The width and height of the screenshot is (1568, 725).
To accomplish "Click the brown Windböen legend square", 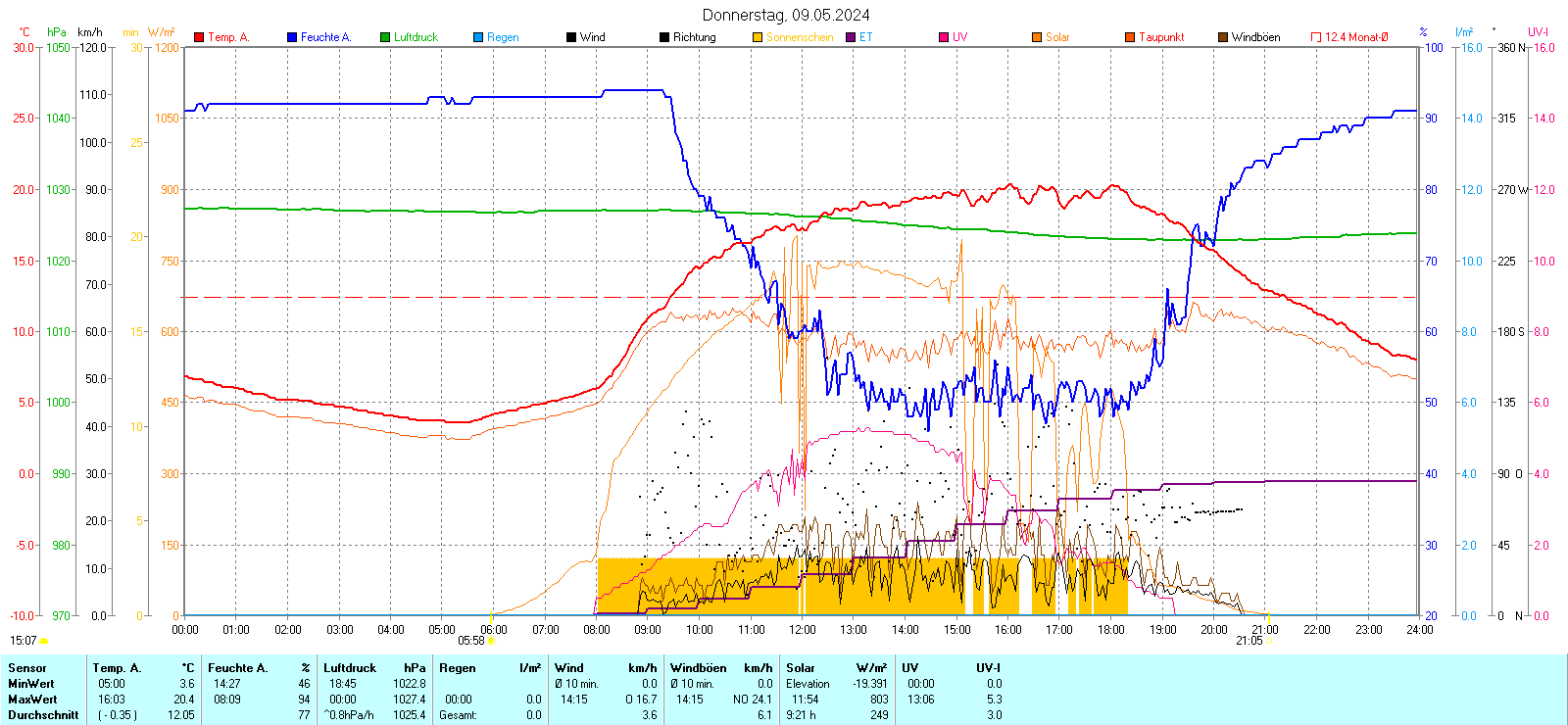I will pyautogui.click(x=1223, y=37).
